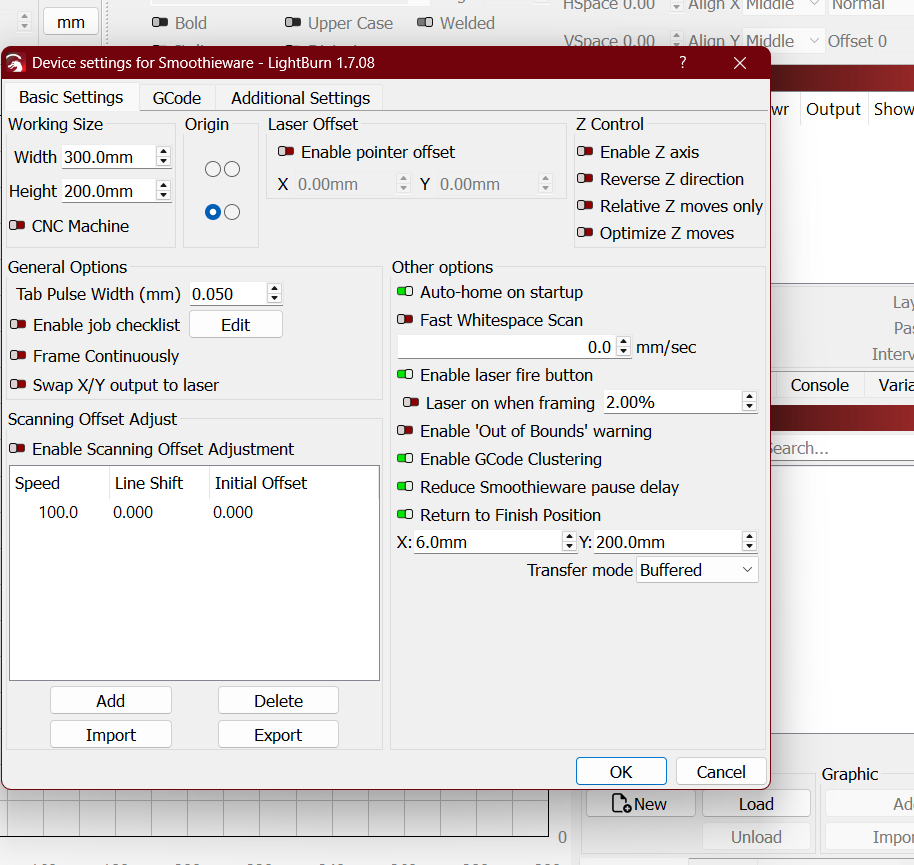Enable Scanning Offset Adjustment toggle

pyautogui.click(x=17, y=449)
